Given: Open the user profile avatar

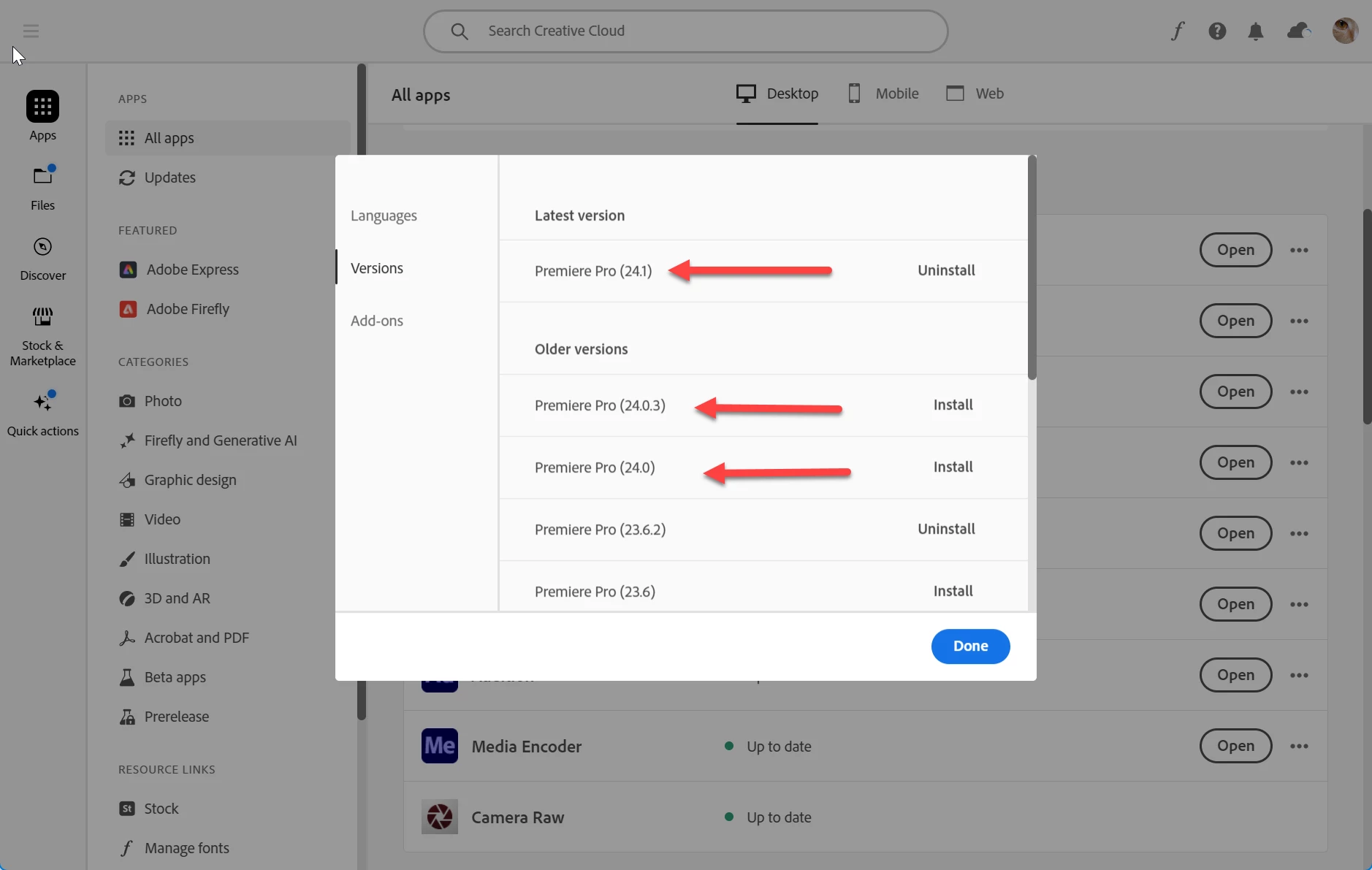Looking at the screenshot, I should [x=1345, y=31].
